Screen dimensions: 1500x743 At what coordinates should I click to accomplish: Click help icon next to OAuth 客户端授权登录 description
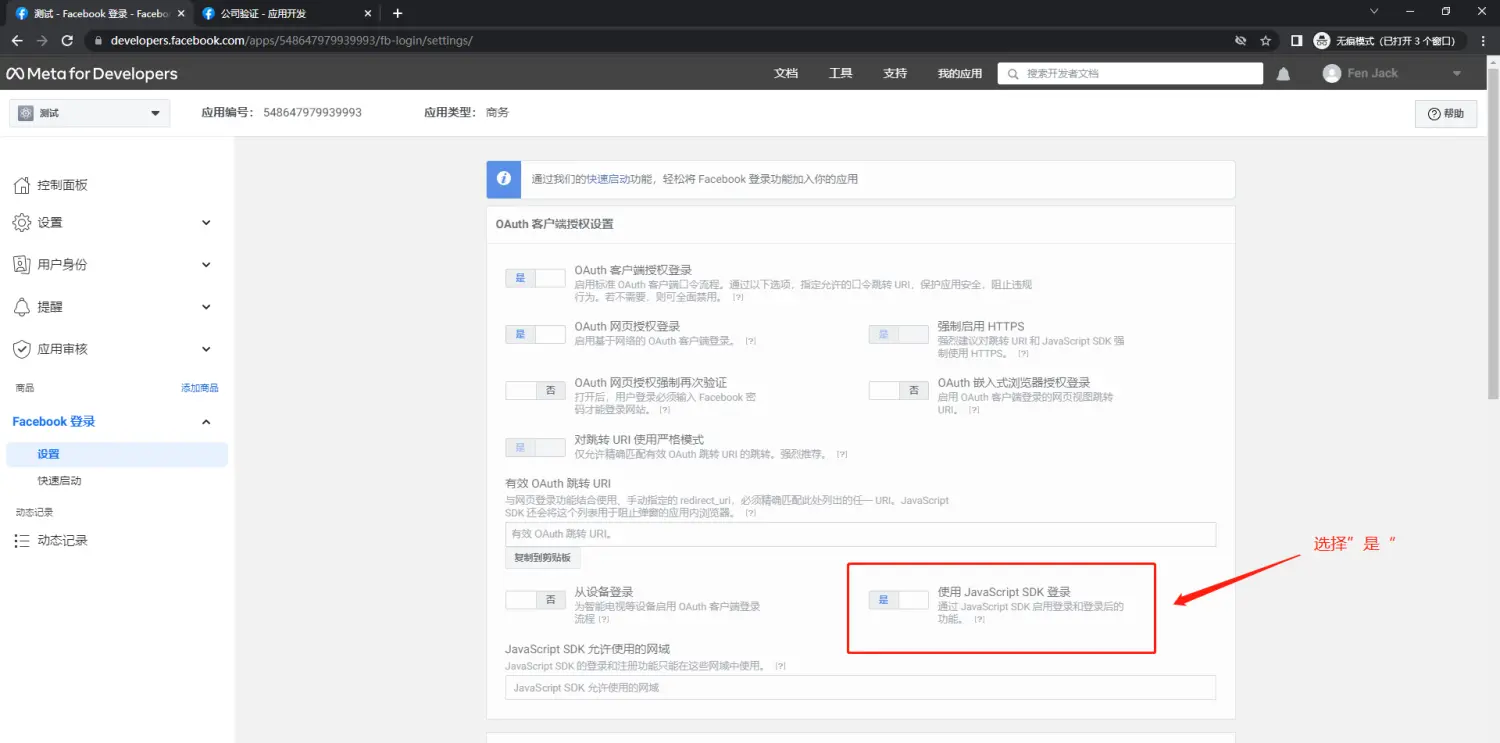tap(738, 298)
